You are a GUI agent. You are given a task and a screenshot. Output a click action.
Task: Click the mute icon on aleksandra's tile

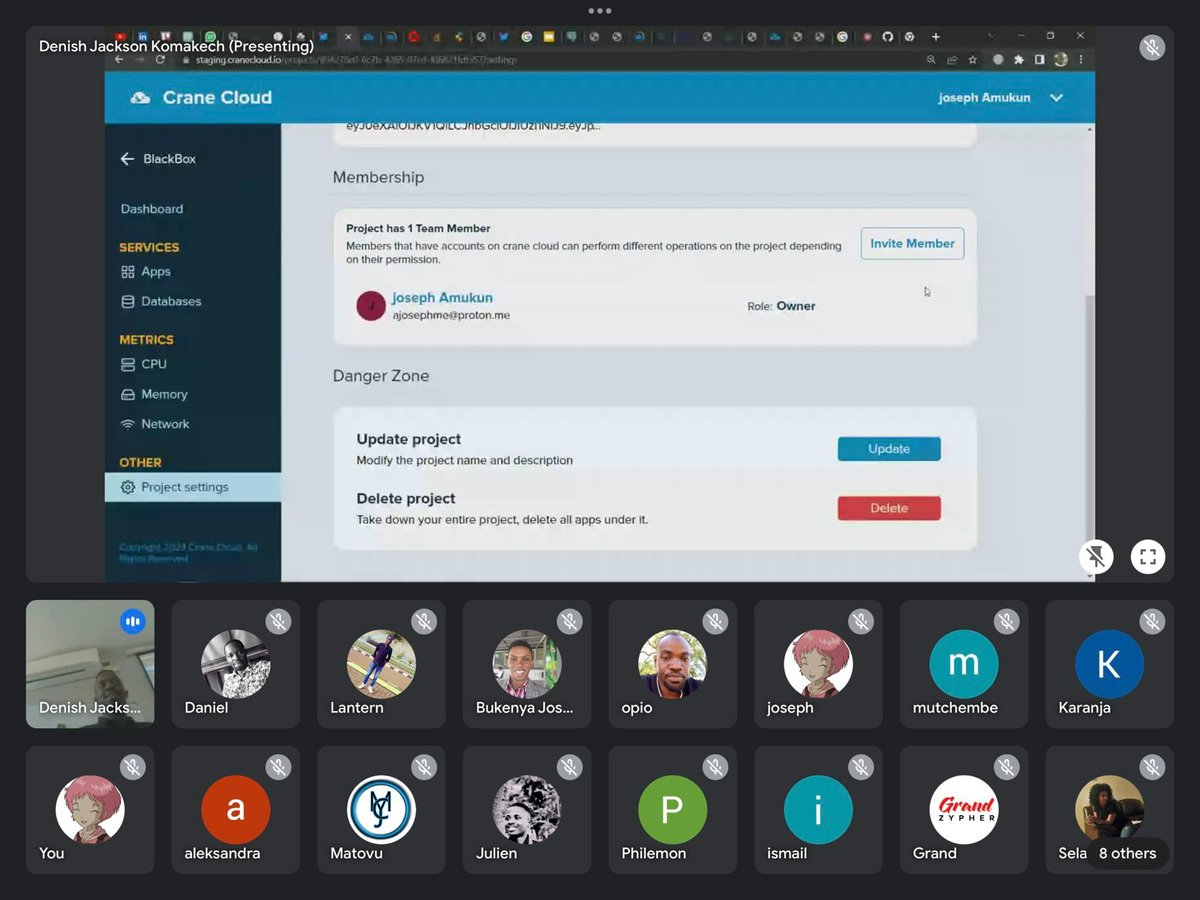[x=278, y=768]
